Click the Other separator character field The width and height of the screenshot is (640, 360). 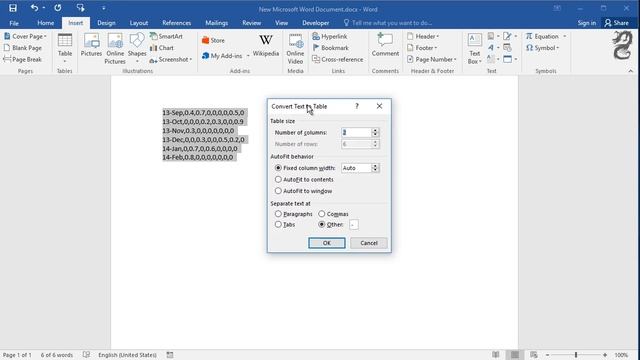353,224
